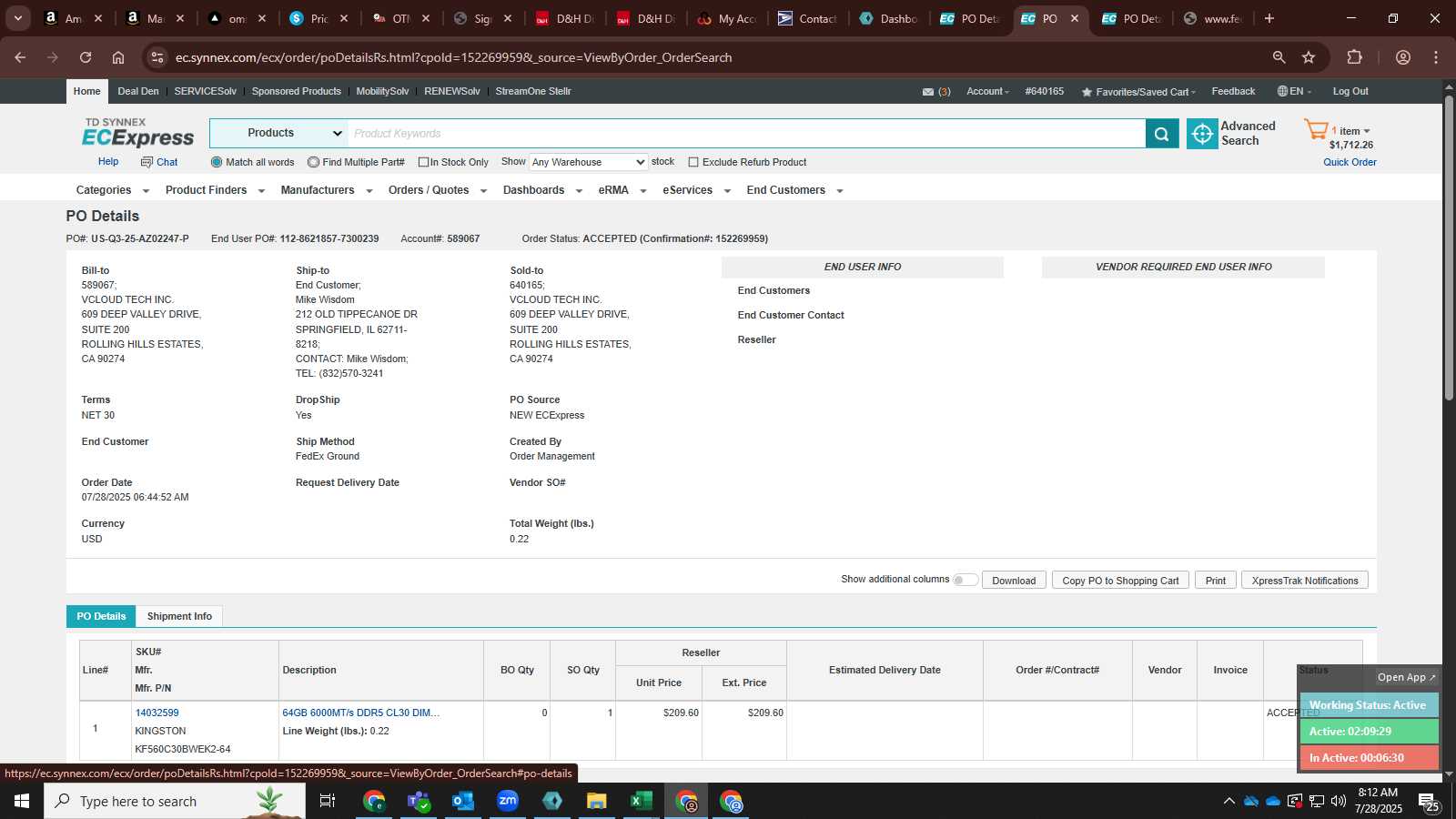This screenshot has width=1456, height=819.
Task: Open the Account dropdown
Action: [987, 91]
